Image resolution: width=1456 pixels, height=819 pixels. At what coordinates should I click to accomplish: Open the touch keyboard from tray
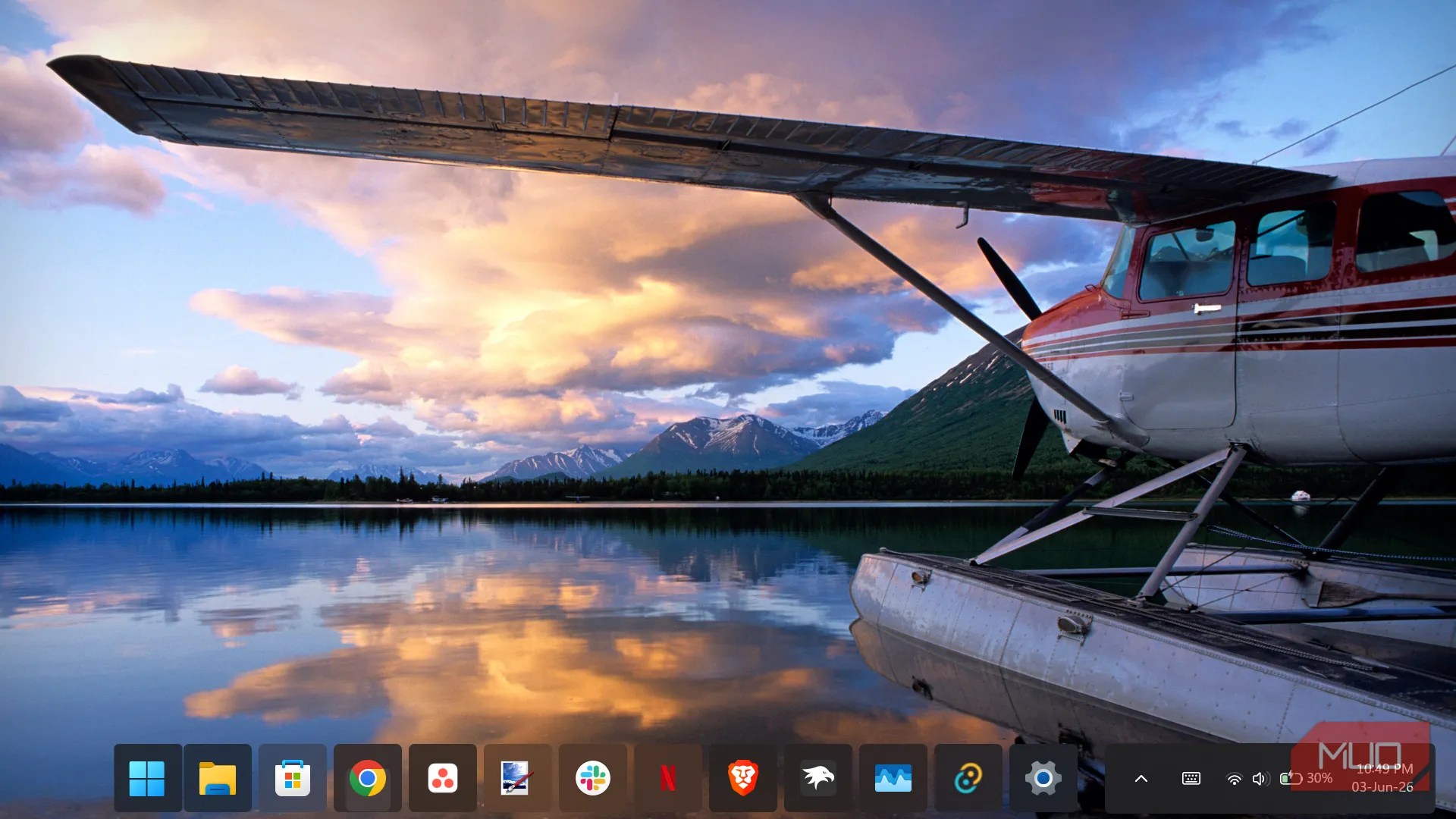pos(1191,779)
